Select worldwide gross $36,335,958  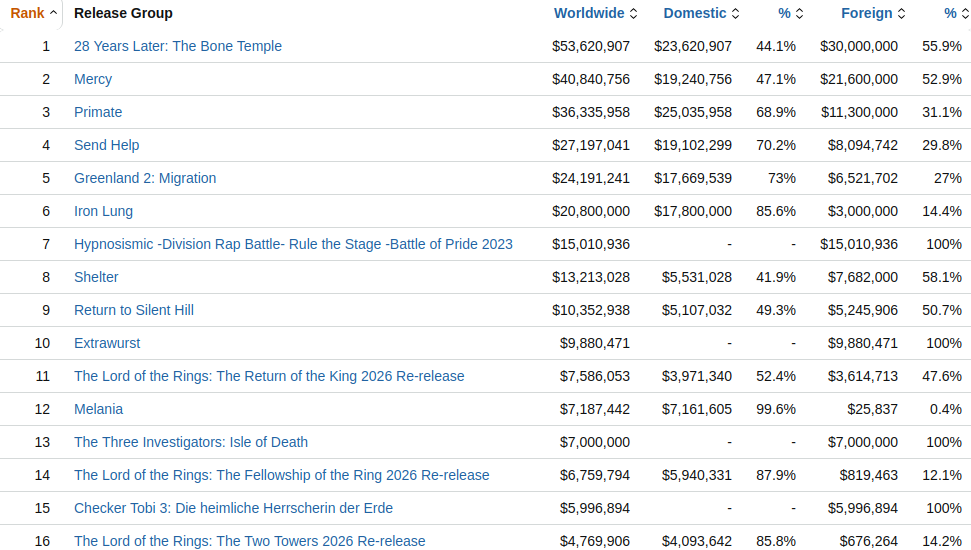(x=591, y=112)
